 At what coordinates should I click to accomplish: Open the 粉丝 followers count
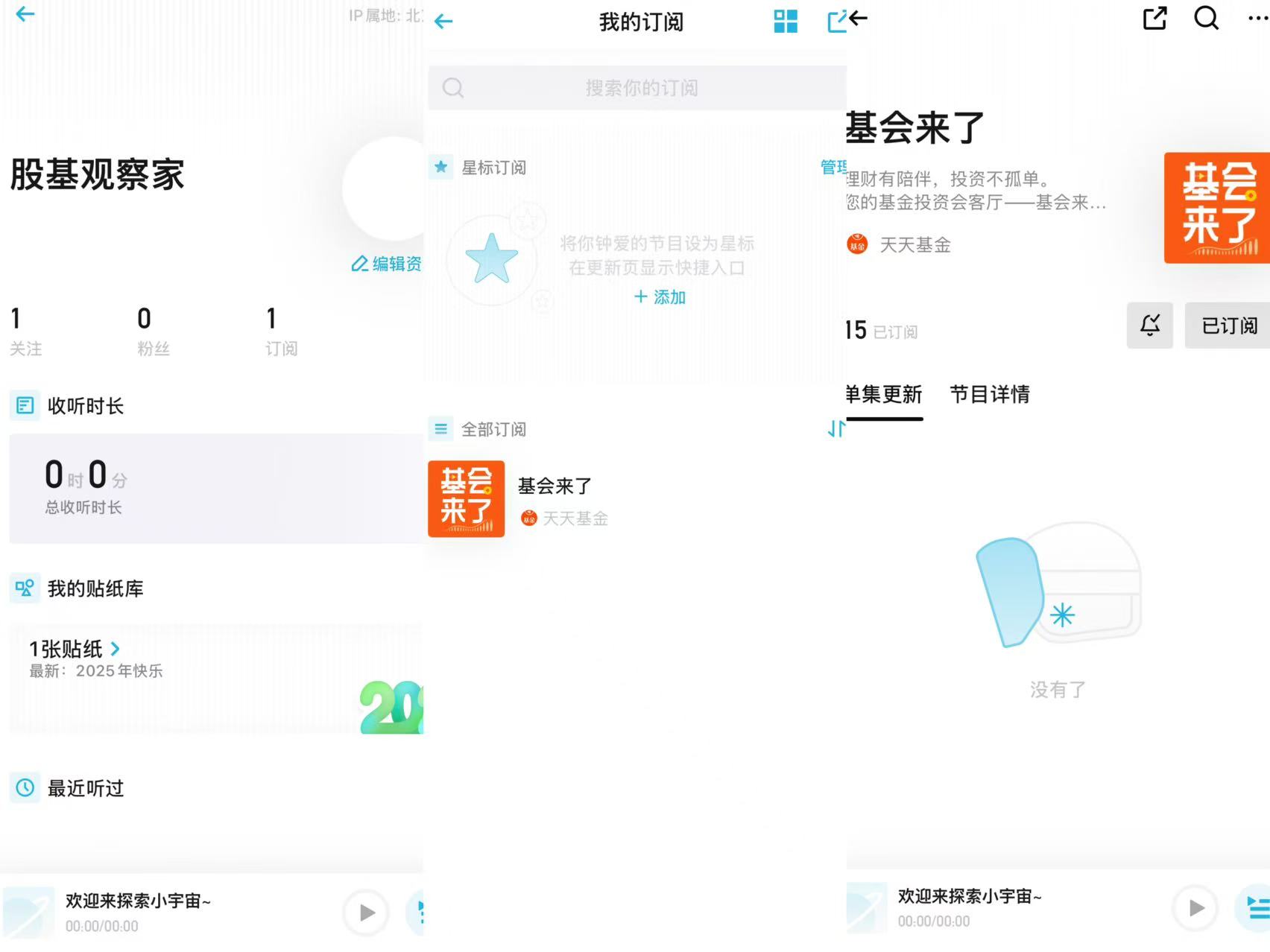153,331
